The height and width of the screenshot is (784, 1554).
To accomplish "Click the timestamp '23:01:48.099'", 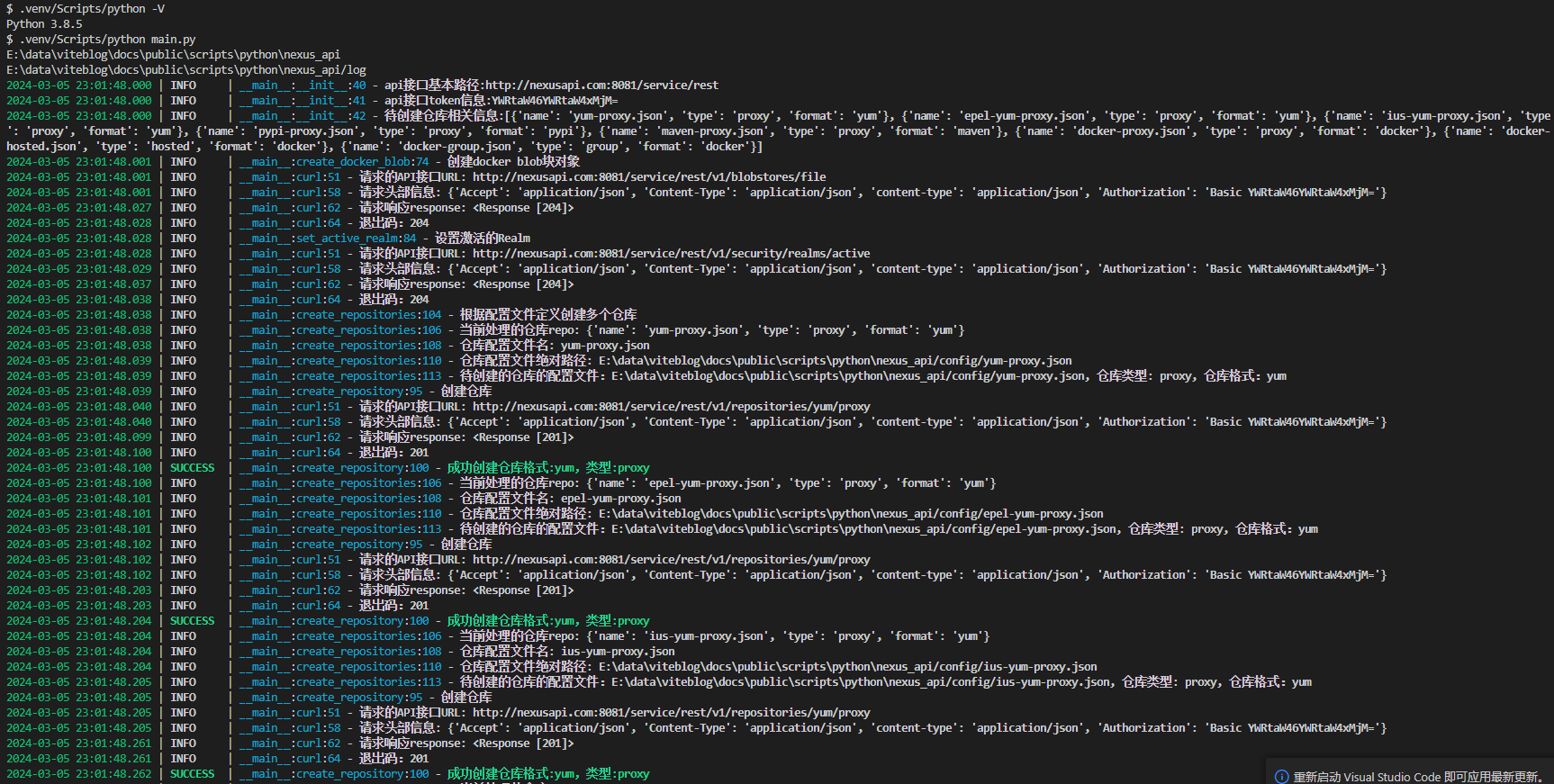I will click(x=113, y=437).
